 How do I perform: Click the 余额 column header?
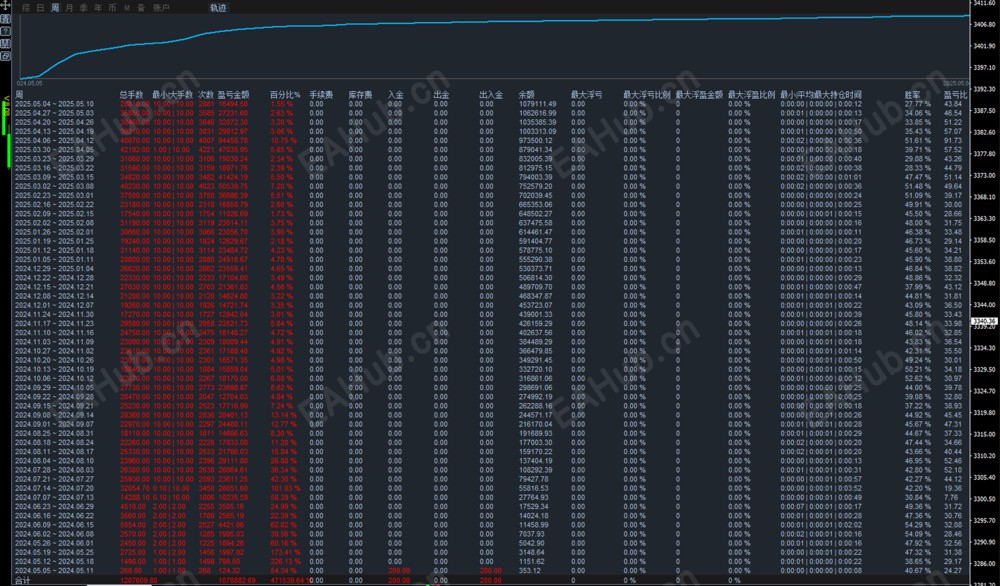pyautogui.click(x=527, y=94)
